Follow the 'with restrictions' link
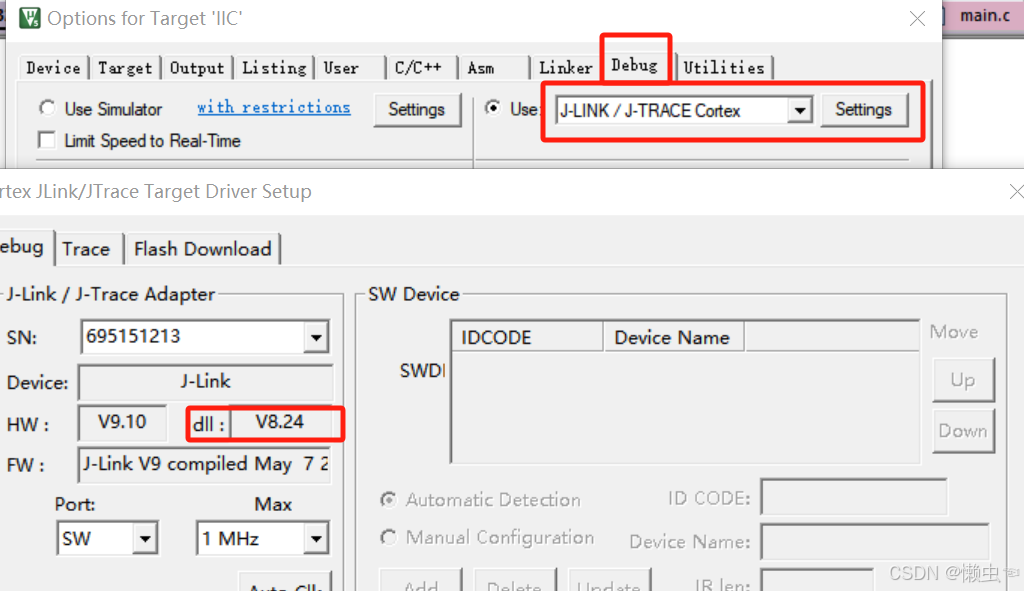 (274, 108)
